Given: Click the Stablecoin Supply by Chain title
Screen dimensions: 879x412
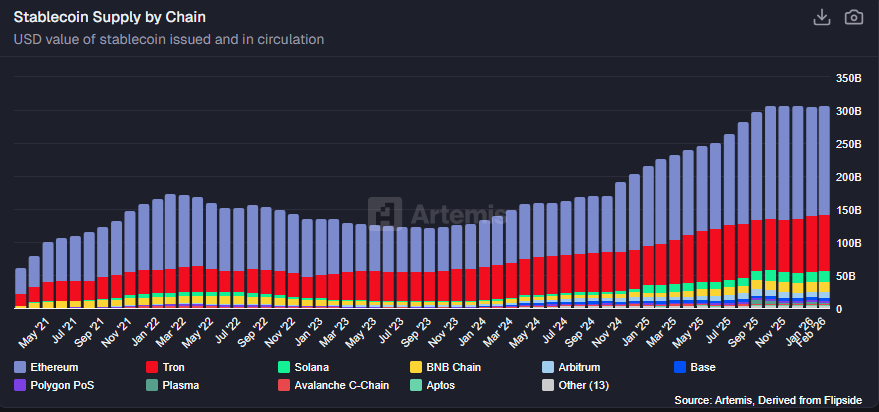Looking at the screenshot, I should point(111,17).
